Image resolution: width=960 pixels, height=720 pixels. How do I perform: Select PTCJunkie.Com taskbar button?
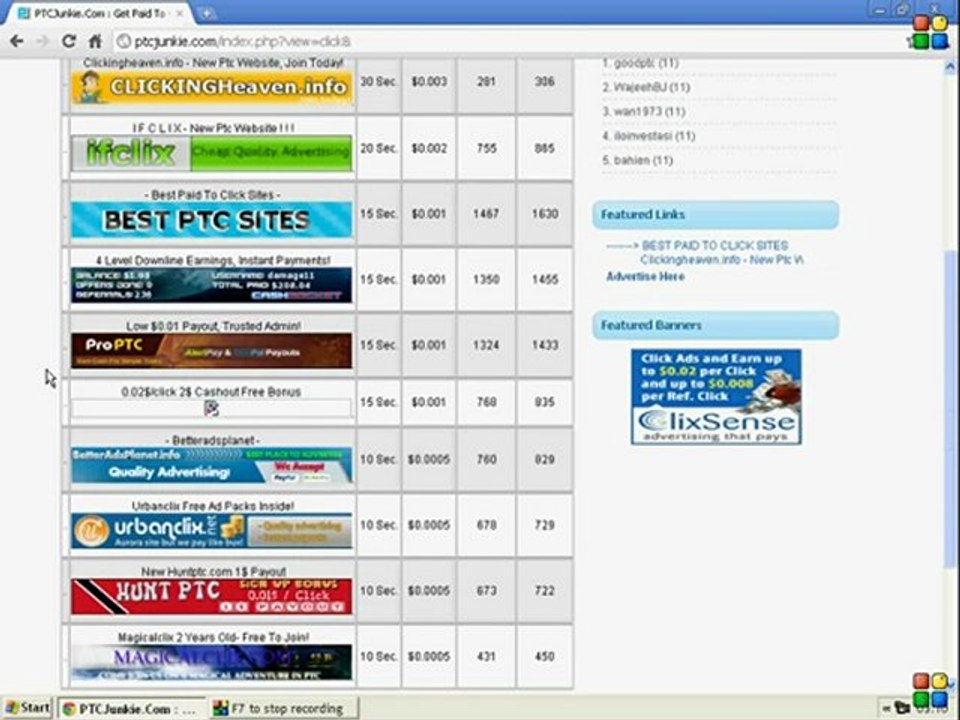tap(131, 709)
